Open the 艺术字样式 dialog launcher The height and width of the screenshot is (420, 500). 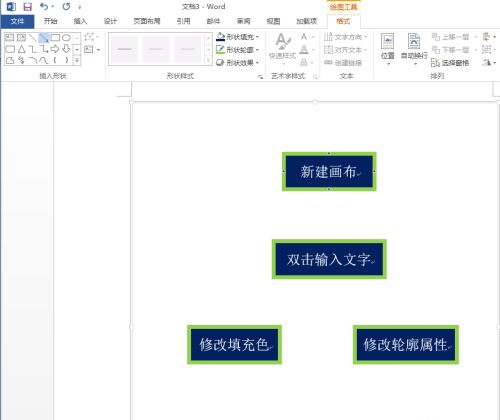click(315, 77)
